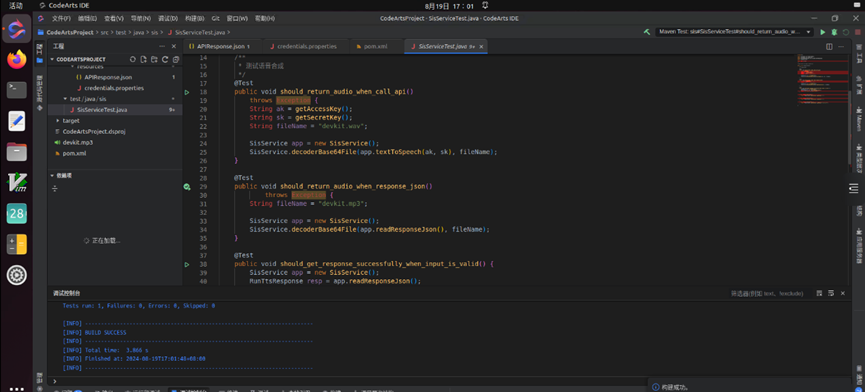Click the run gutter icon at line 38
The image size is (865, 392).
187,265
